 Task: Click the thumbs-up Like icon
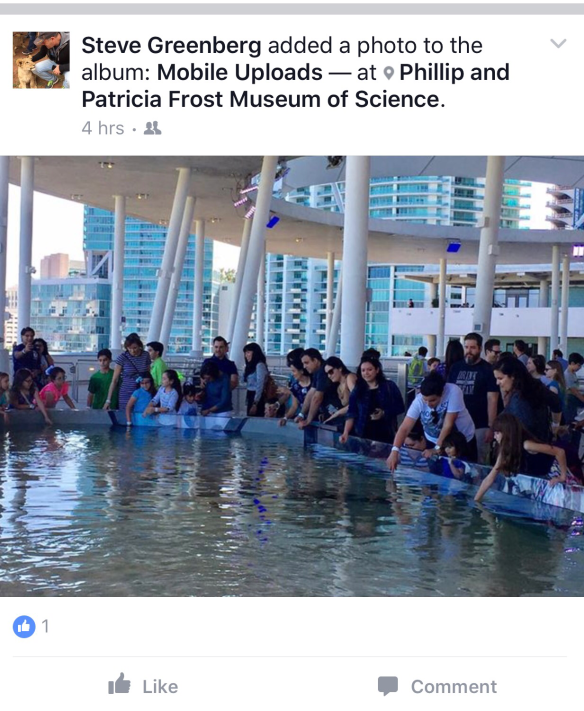coord(119,684)
